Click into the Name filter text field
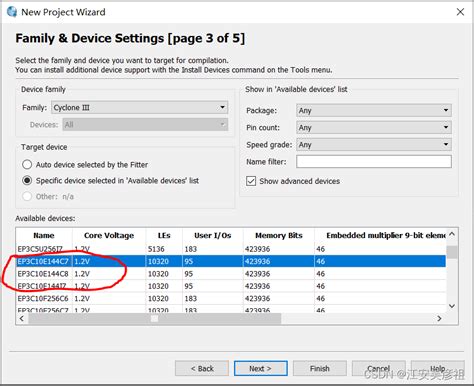Screen dimensions: 474x386 (x=374, y=162)
